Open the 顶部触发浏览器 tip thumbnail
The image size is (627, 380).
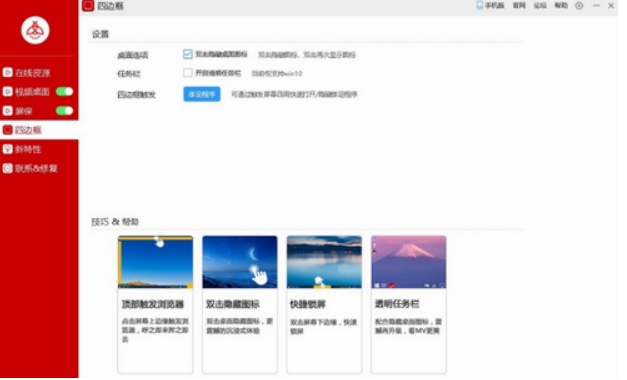(156, 262)
